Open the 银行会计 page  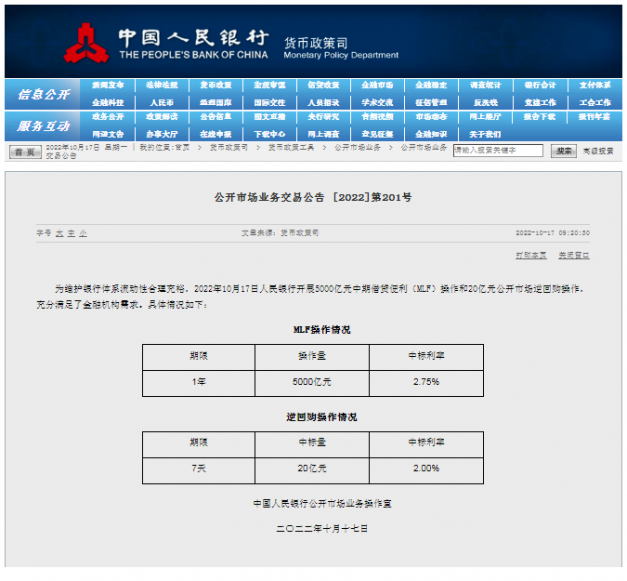(540, 85)
